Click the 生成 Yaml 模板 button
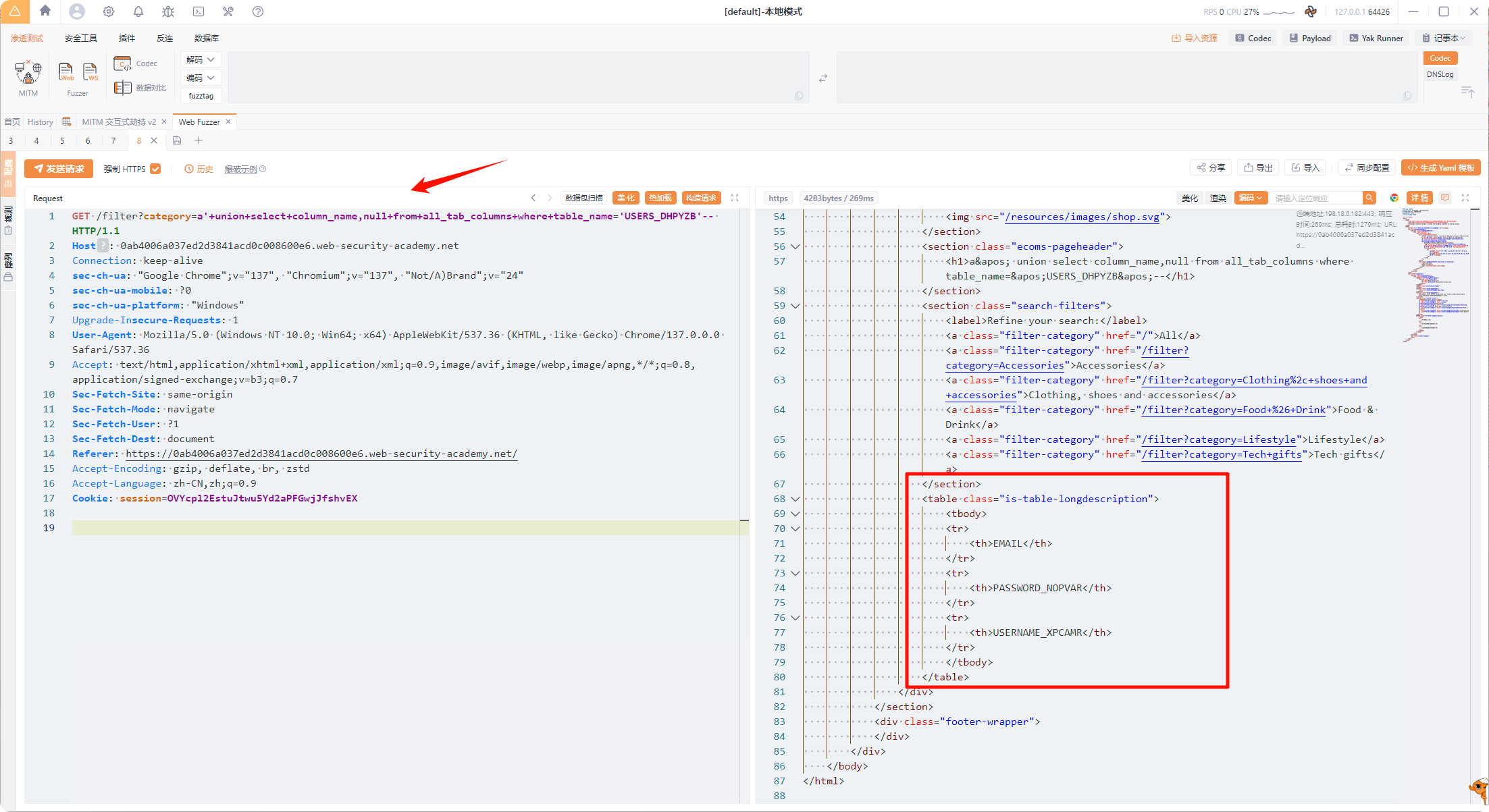Viewport: 1489px width, 812px height. click(x=1440, y=167)
